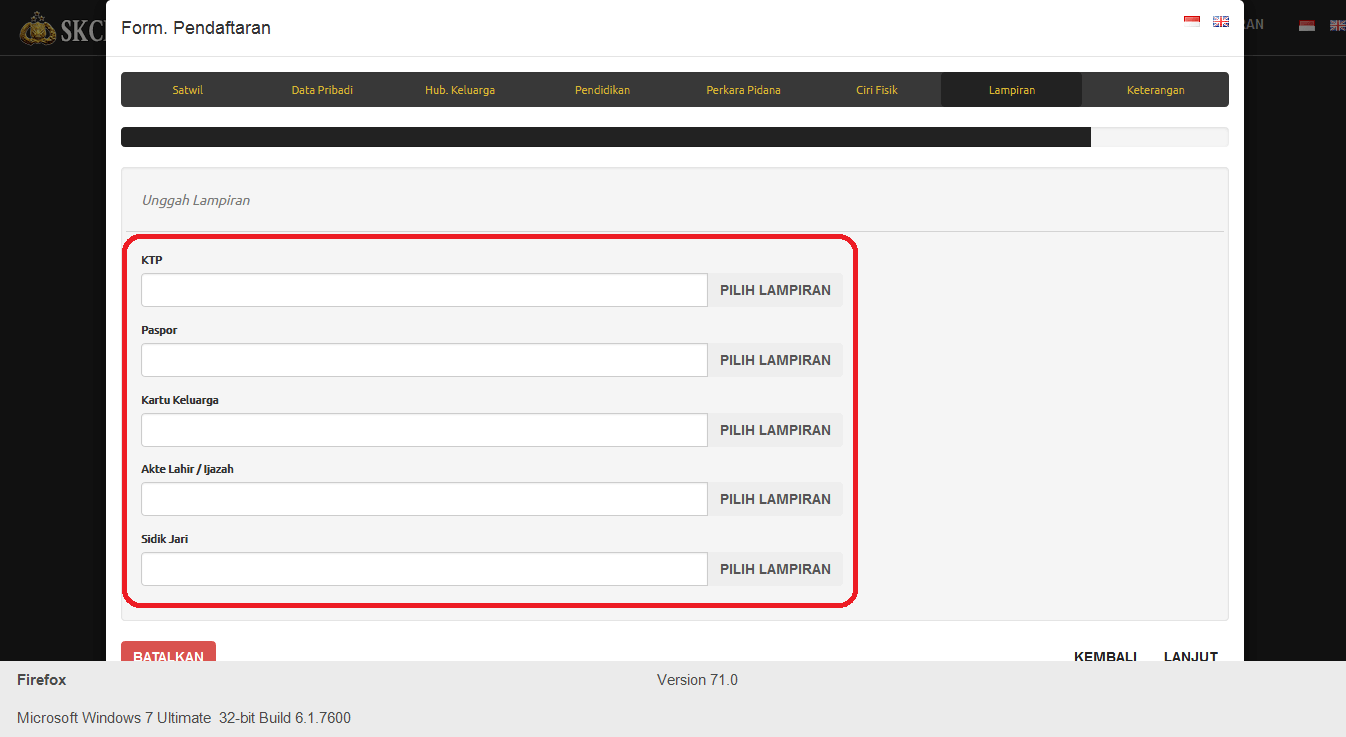Switch to the Hub. Keluarga tab
Screen dimensions: 1346x737
(x=460, y=90)
